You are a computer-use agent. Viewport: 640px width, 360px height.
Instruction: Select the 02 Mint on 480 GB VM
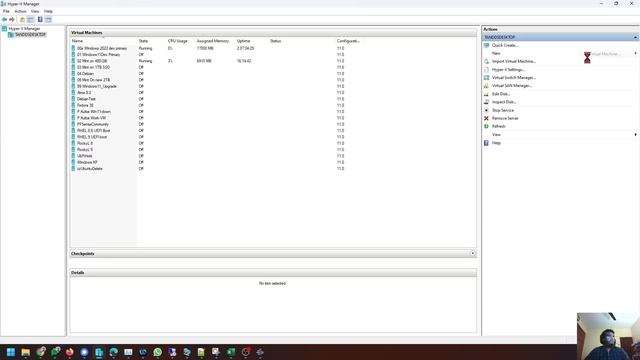[x=92, y=61]
